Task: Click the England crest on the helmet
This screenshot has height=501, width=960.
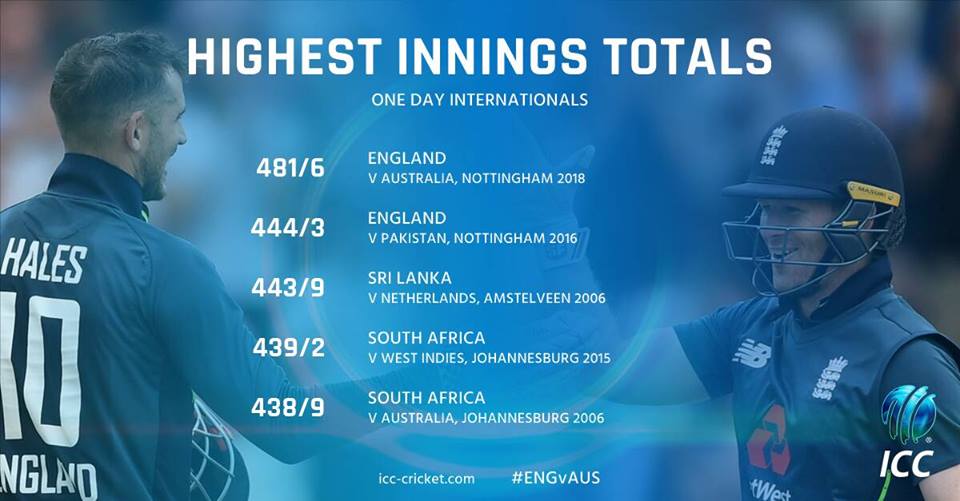Action: click(774, 145)
